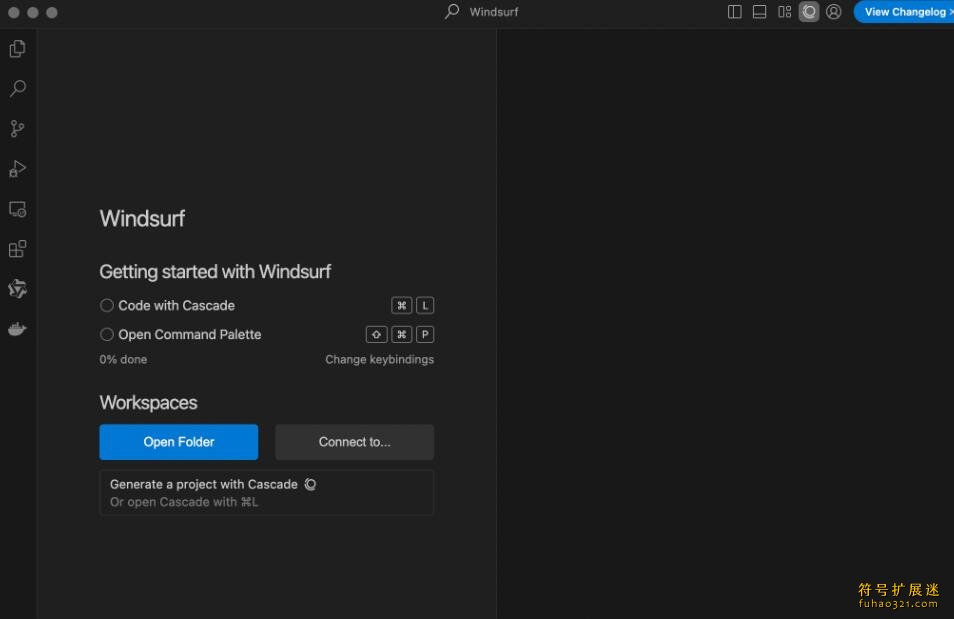Open the Source Control branch icon

[18, 128]
